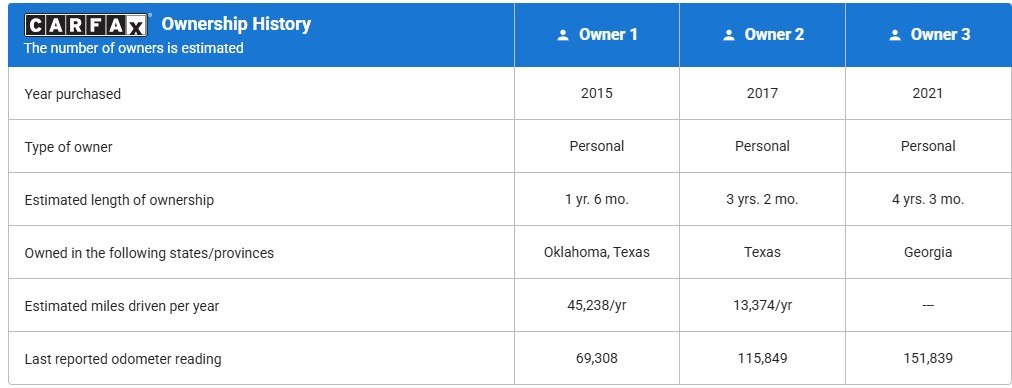Click the Georgia state cell
The width and height of the screenshot is (1012, 388).
coord(928,252)
